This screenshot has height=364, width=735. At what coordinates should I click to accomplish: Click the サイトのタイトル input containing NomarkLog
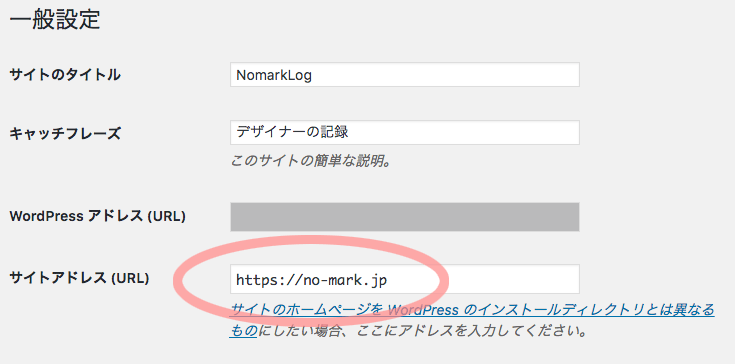405,74
